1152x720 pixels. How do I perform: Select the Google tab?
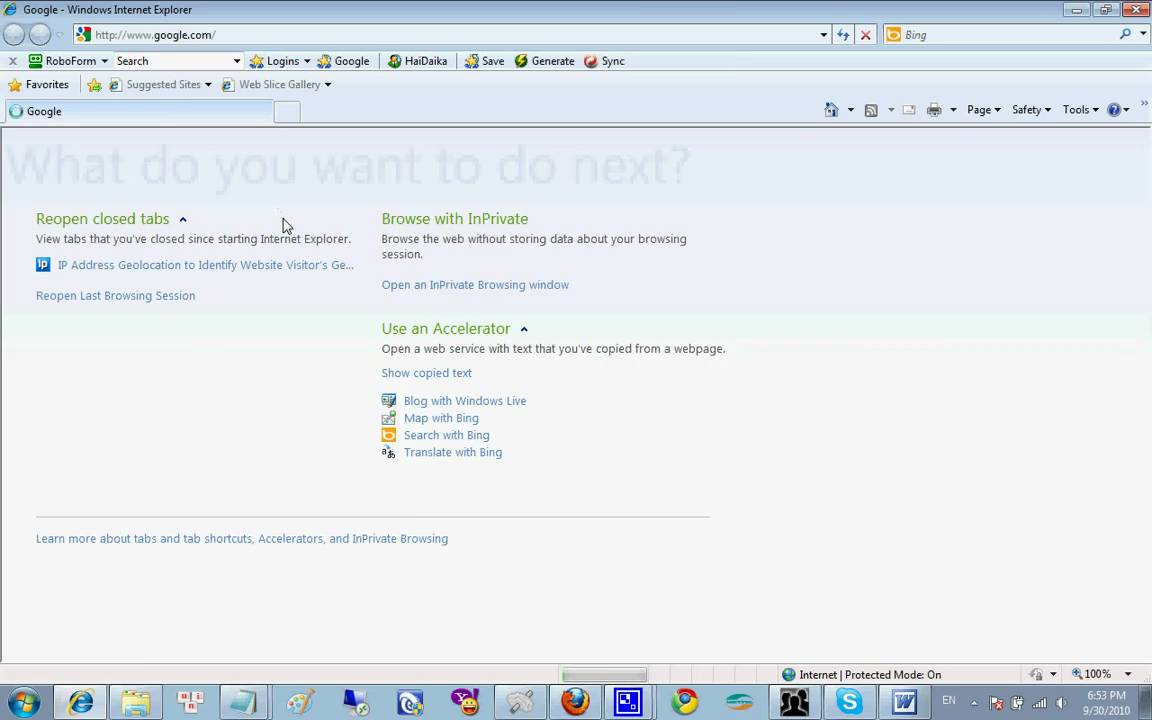[140, 111]
